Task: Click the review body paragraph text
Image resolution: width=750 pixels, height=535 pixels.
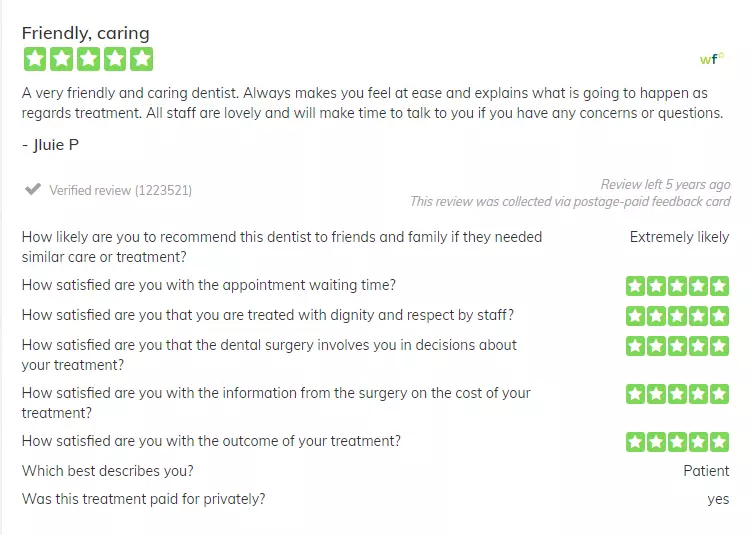Action: pyautogui.click(x=373, y=103)
